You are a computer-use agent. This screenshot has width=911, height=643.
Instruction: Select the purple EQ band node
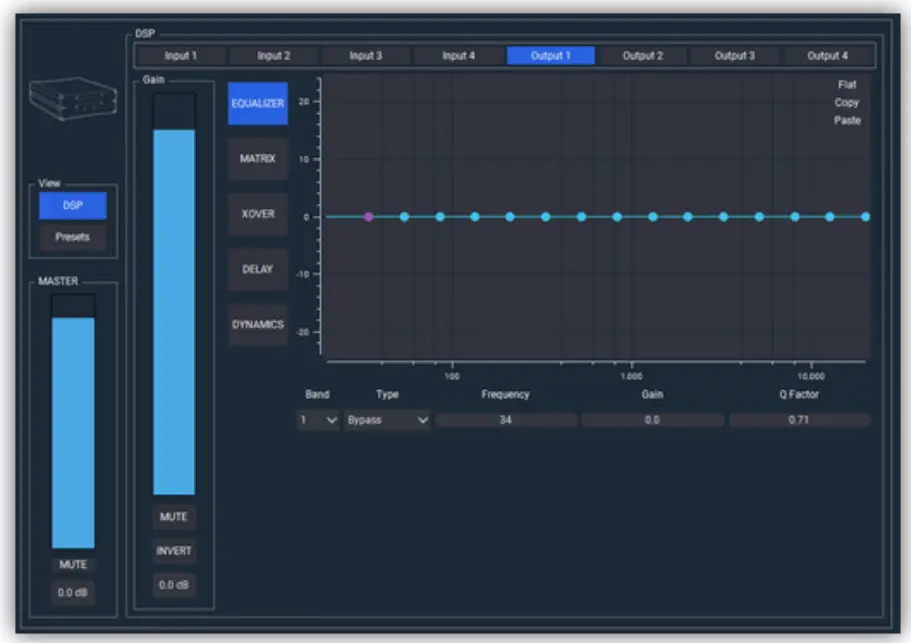(x=367, y=215)
